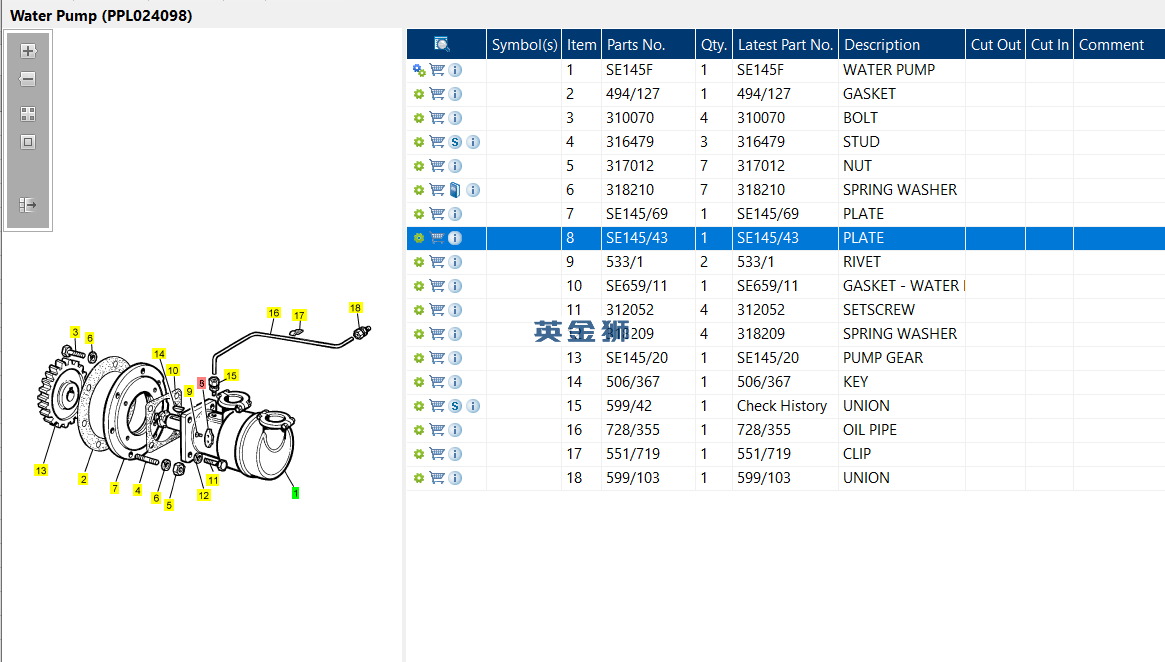Open info for selected PLATE SE145/43 row

click(455, 238)
